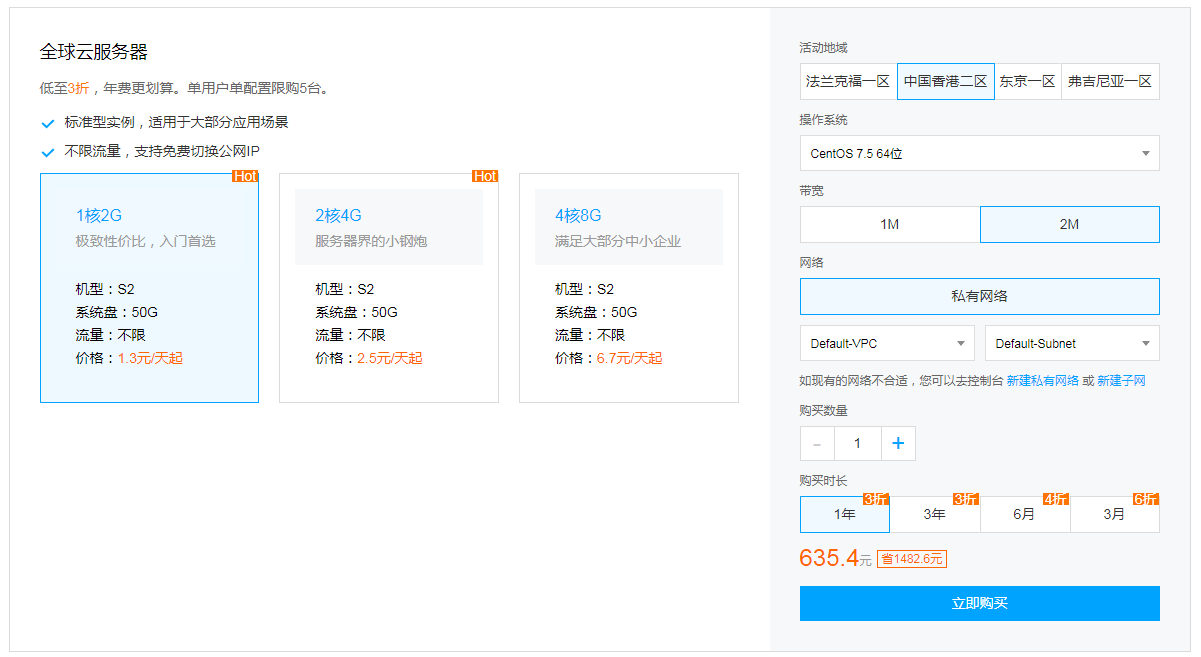Screen dimensions: 1201x657
Task: Set bandwidth to 2M
Action: click(1069, 225)
